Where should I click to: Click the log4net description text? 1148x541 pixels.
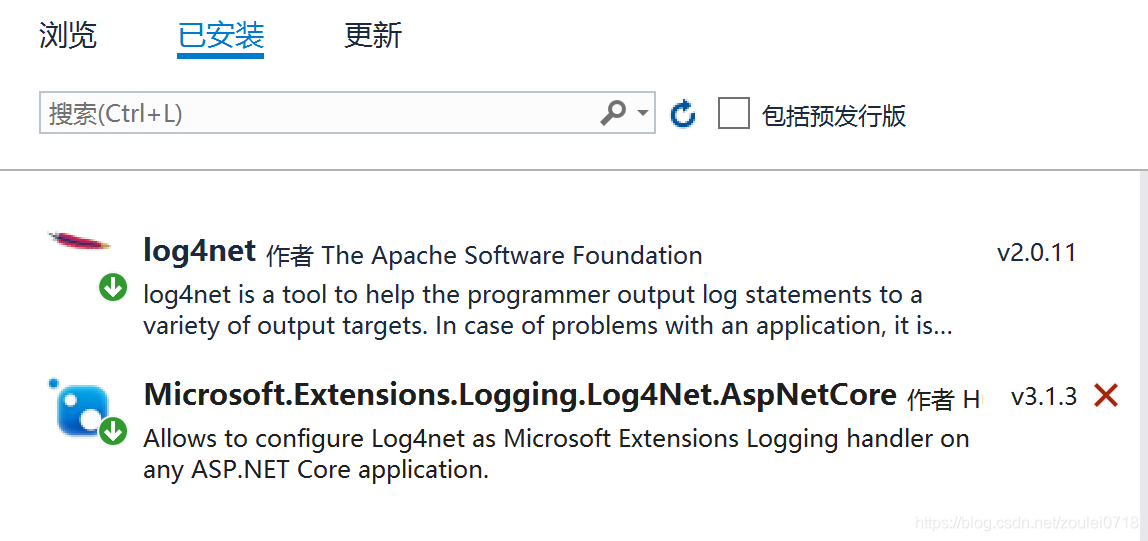547,310
